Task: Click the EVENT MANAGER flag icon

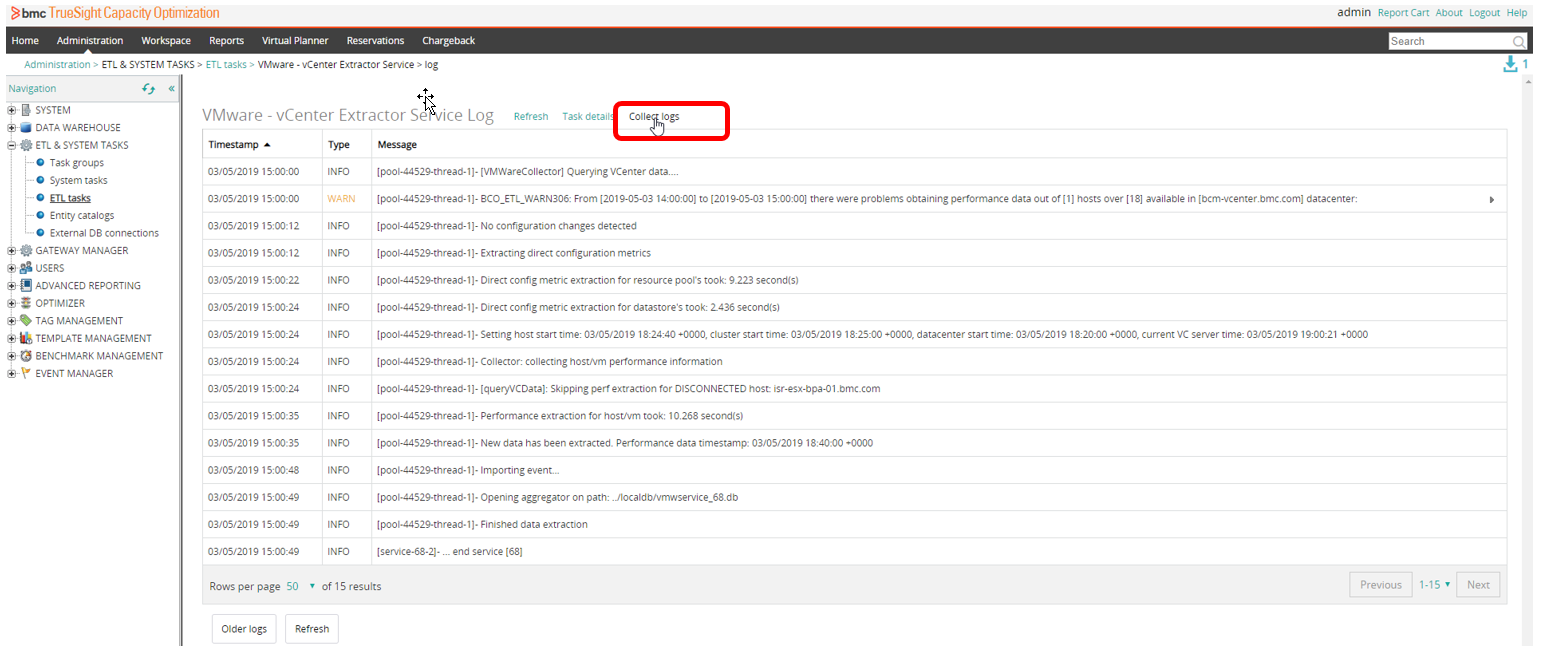Action: pyautogui.click(x=26, y=373)
